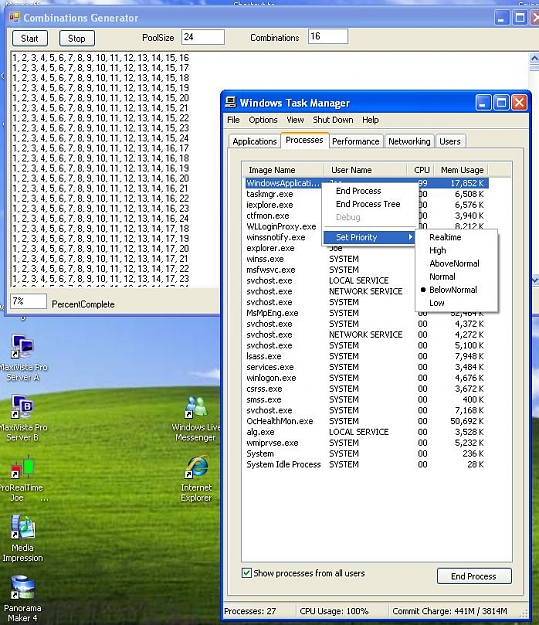539x625 pixels.
Task: Select the csrss.exe process row
Action: tap(365, 389)
